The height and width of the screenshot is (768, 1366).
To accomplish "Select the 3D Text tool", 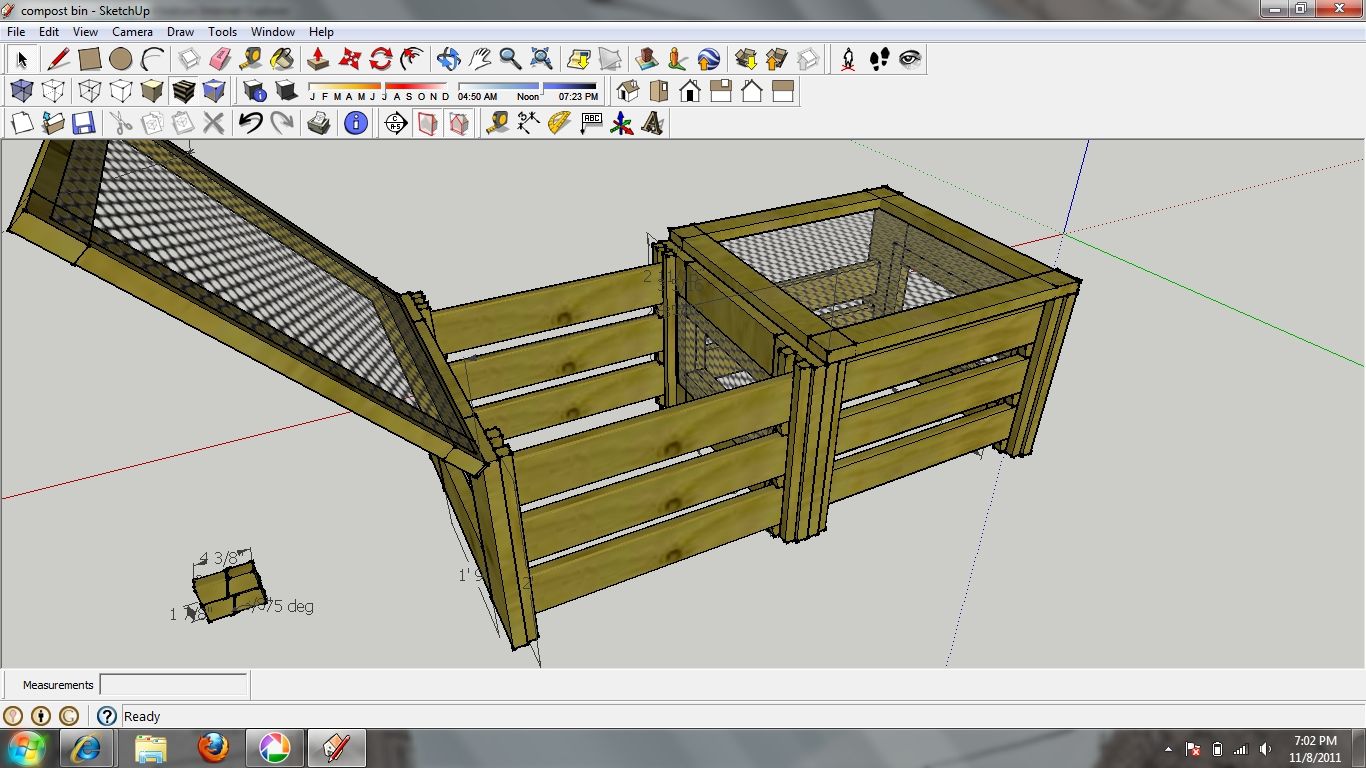I will pyautogui.click(x=655, y=123).
